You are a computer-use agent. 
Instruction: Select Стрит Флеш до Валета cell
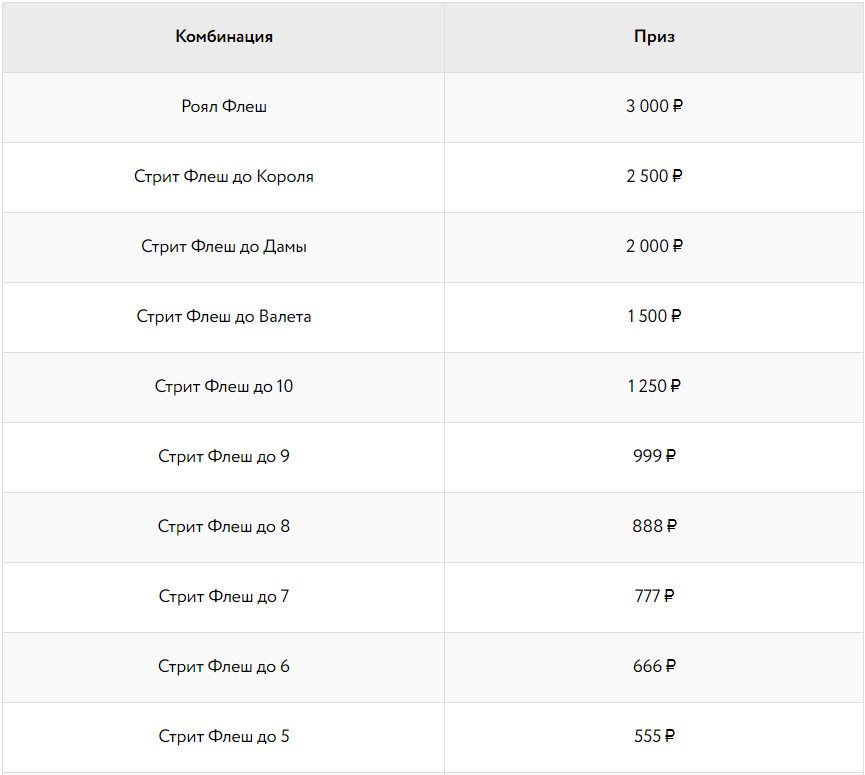(x=224, y=317)
